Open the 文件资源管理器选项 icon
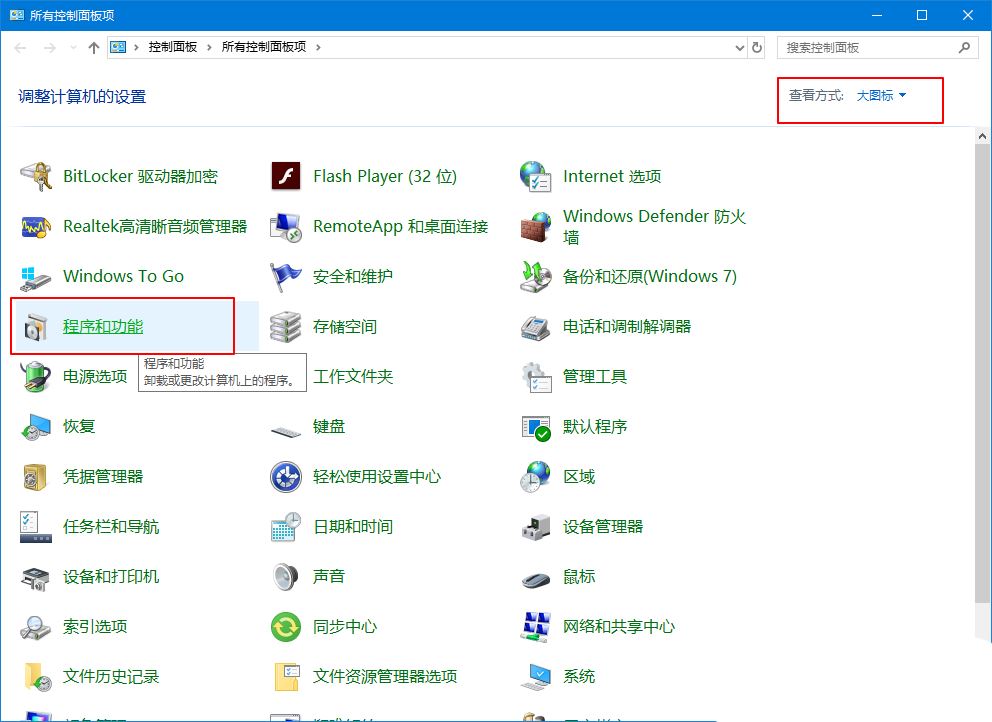Screen dimensions: 992x722 tap(286, 676)
